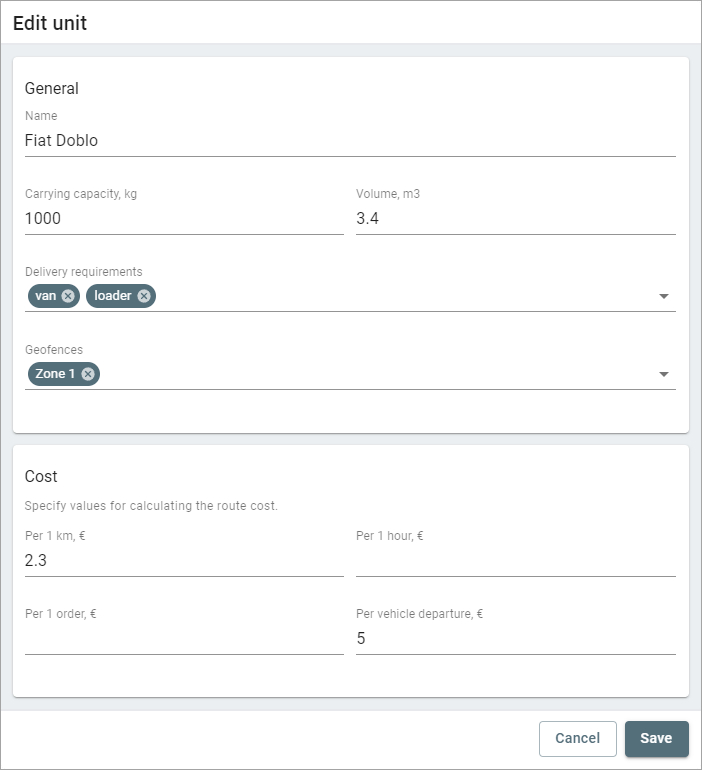702x770 pixels.
Task: Focus the Name field with Fiat Doblo
Action: point(350,141)
